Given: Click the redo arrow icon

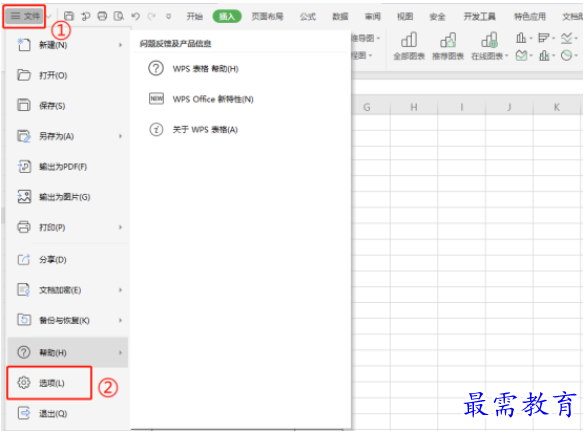Looking at the screenshot, I should click(x=151, y=16).
